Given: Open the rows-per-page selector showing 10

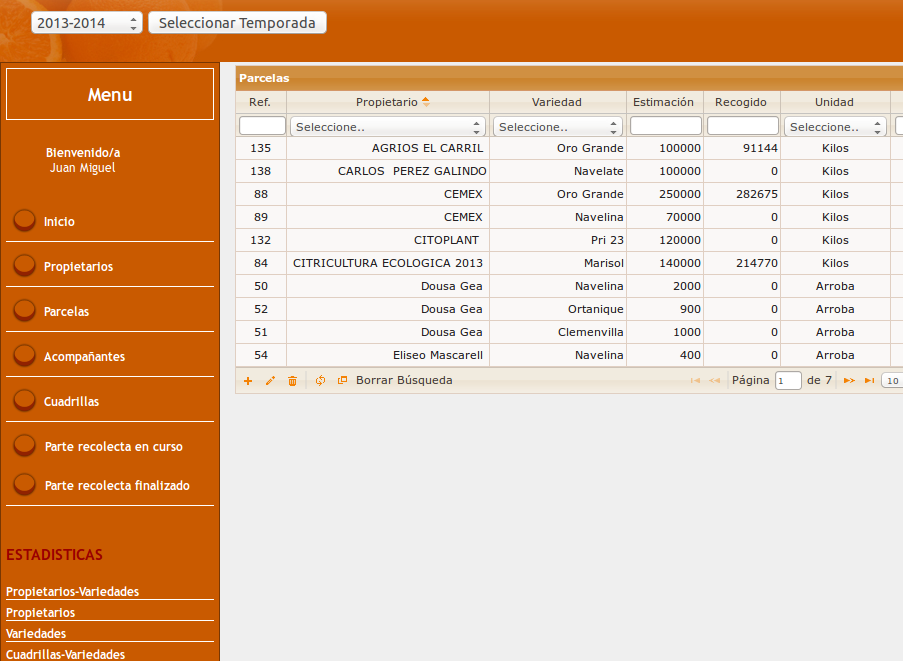Looking at the screenshot, I should 893,381.
